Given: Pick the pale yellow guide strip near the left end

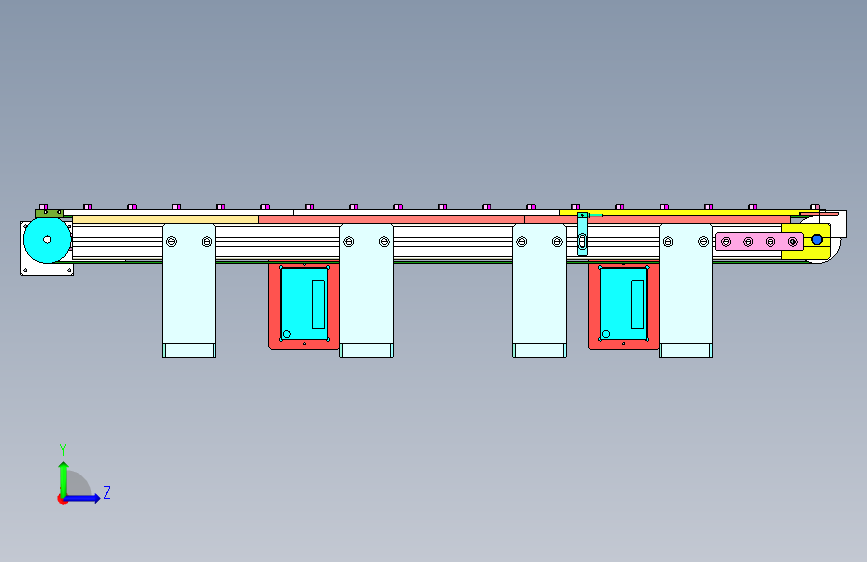Looking at the screenshot, I should [165, 220].
